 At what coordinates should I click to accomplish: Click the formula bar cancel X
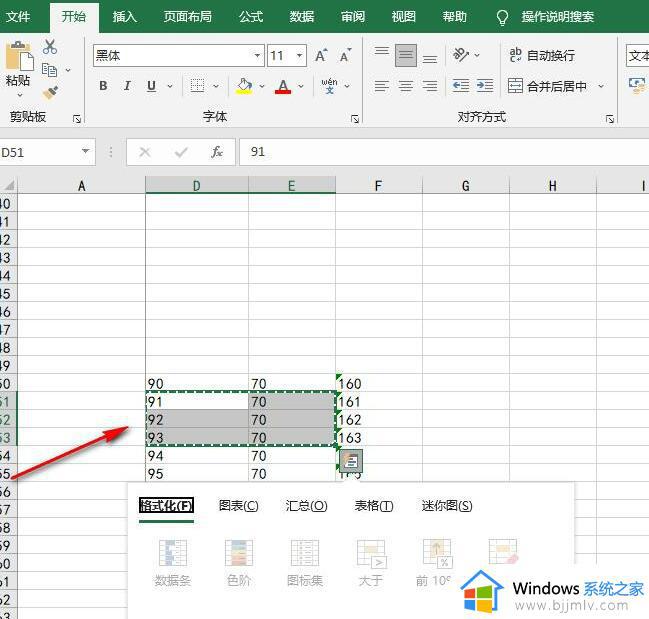(x=145, y=152)
